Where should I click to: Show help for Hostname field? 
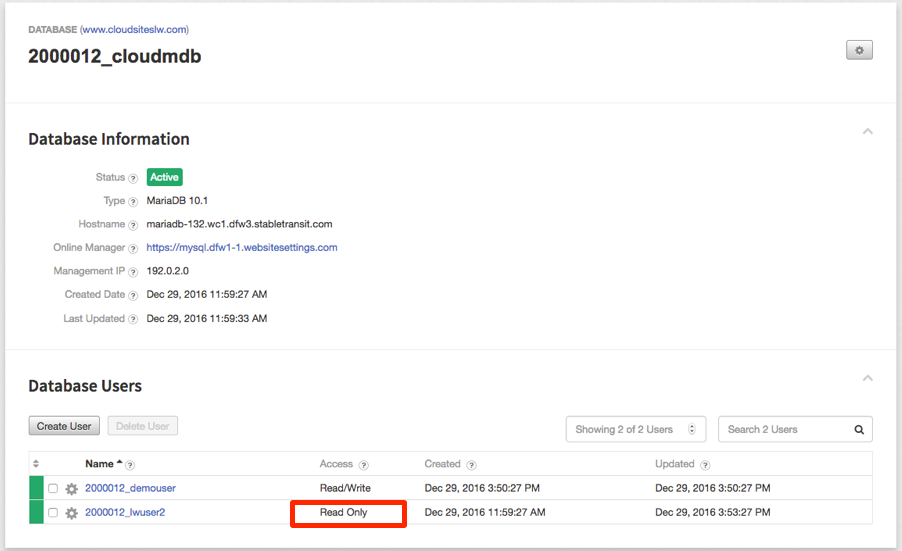(133, 225)
